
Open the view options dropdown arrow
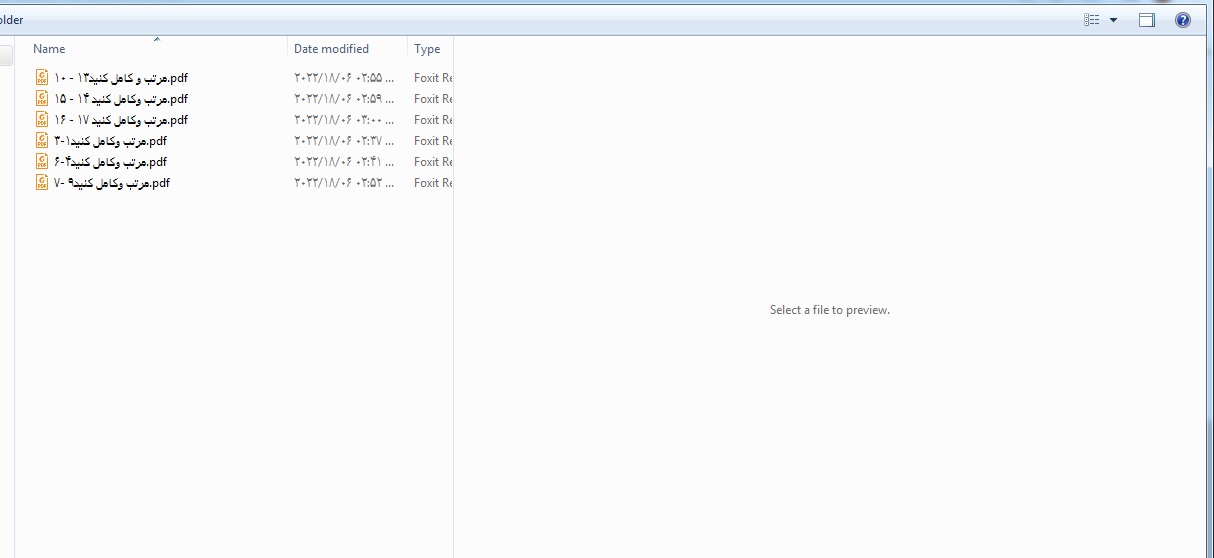pos(1113,20)
